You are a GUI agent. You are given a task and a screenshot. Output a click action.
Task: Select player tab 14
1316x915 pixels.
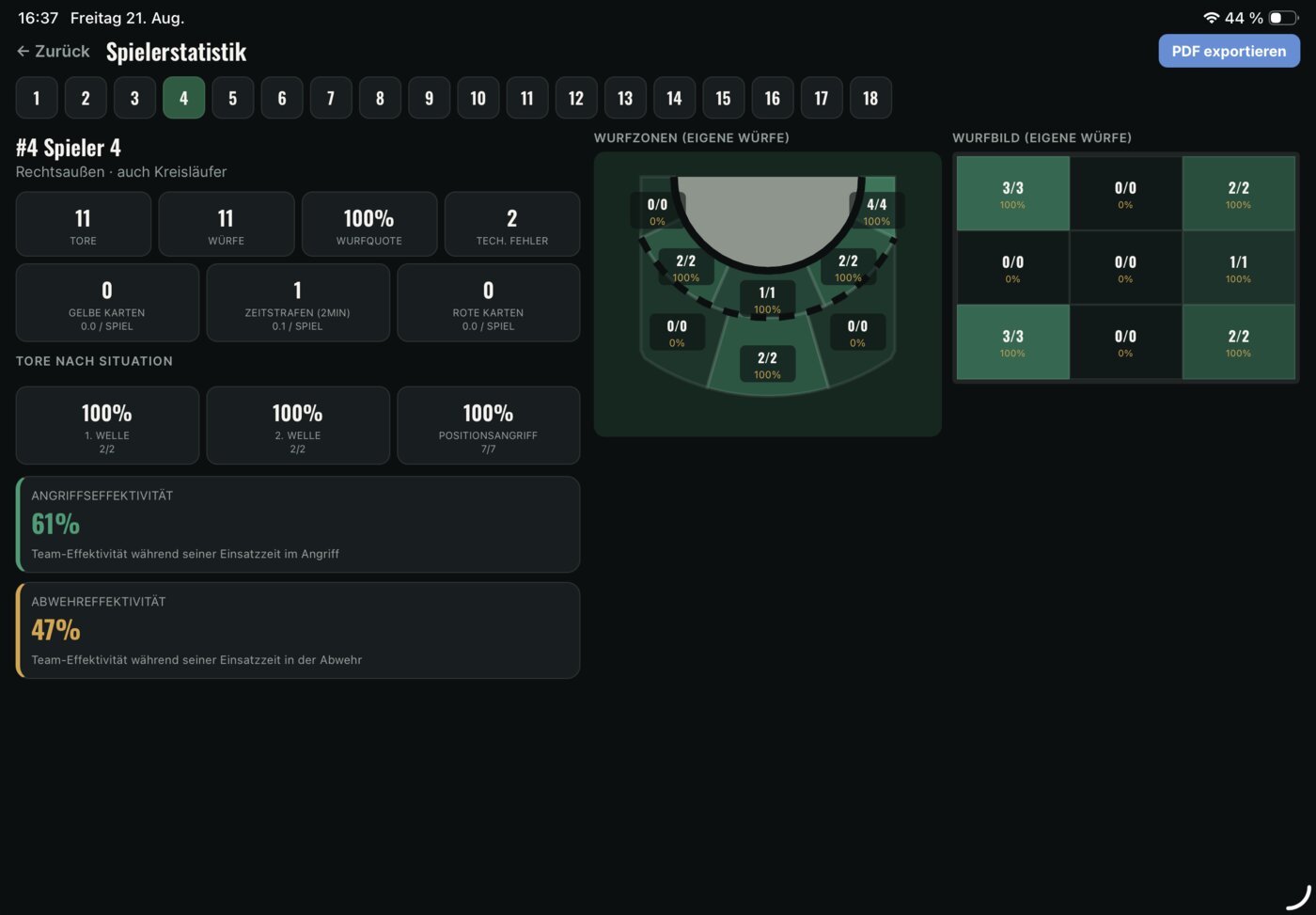674,98
